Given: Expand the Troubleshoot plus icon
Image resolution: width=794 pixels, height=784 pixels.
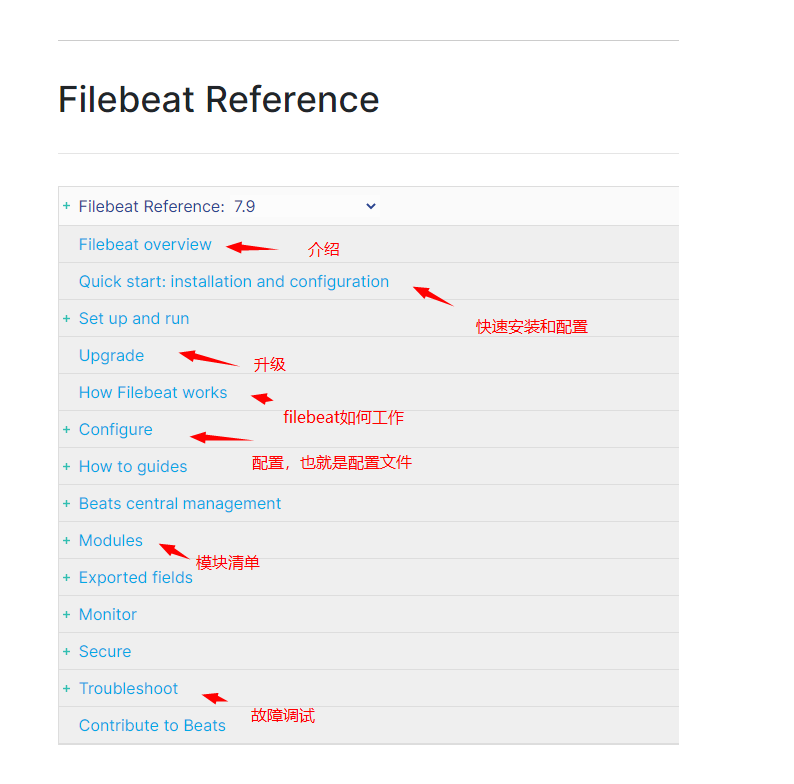Looking at the screenshot, I should 67,688.
